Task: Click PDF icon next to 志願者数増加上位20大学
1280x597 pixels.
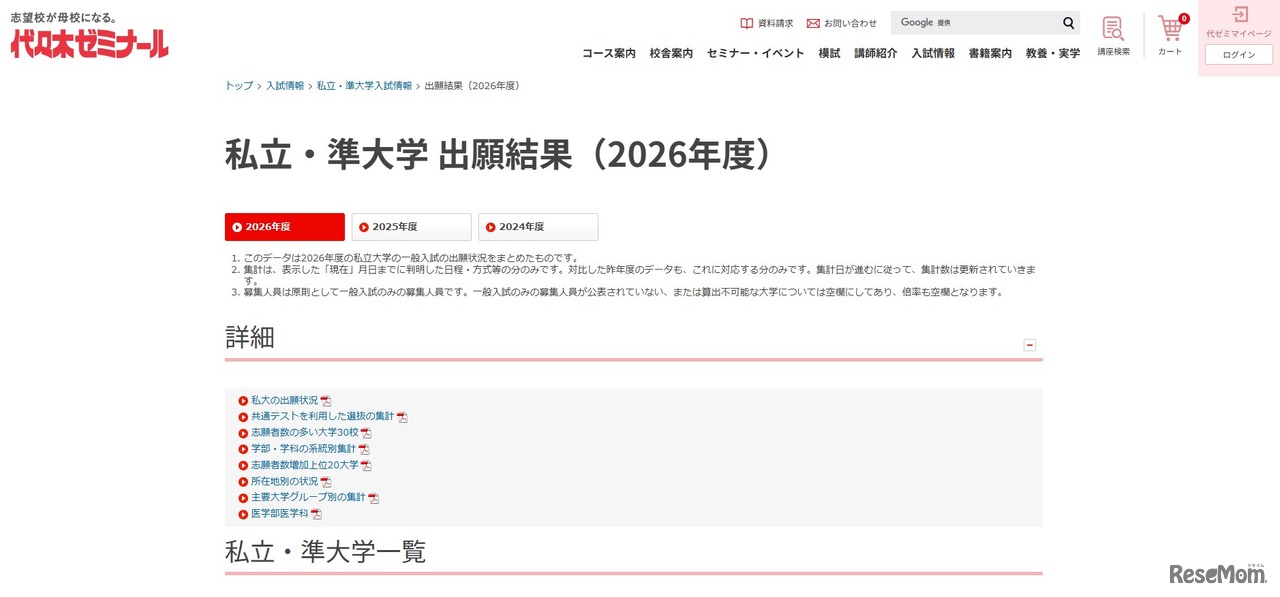Action: click(x=366, y=465)
